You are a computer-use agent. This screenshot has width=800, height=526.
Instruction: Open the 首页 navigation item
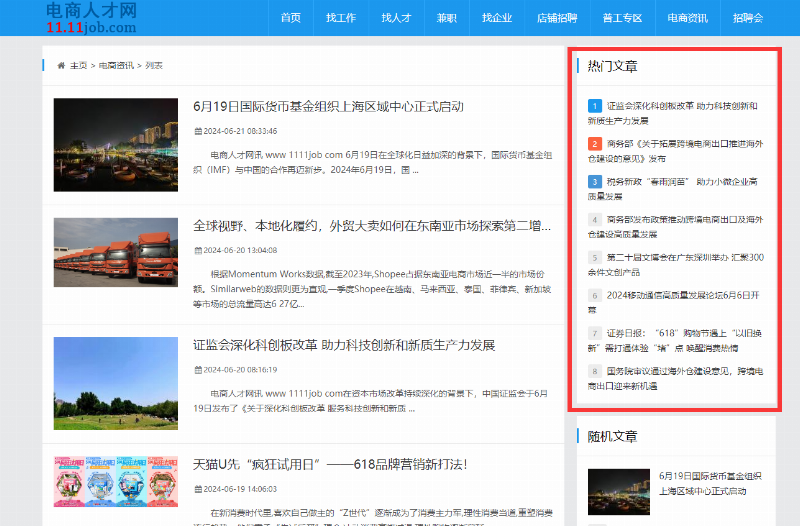point(291,18)
